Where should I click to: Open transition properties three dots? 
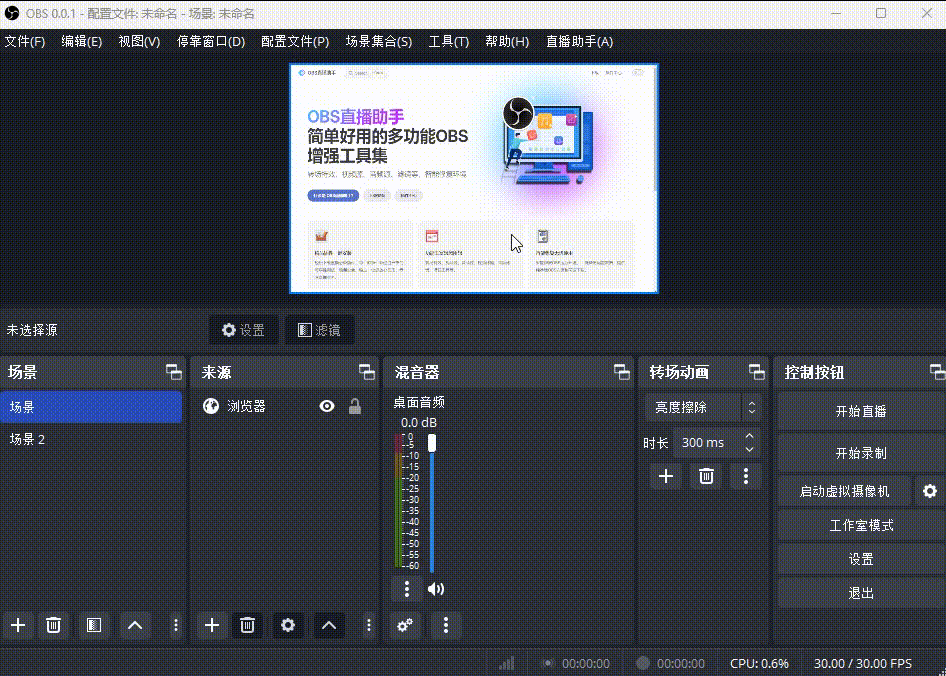click(x=746, y=476)
